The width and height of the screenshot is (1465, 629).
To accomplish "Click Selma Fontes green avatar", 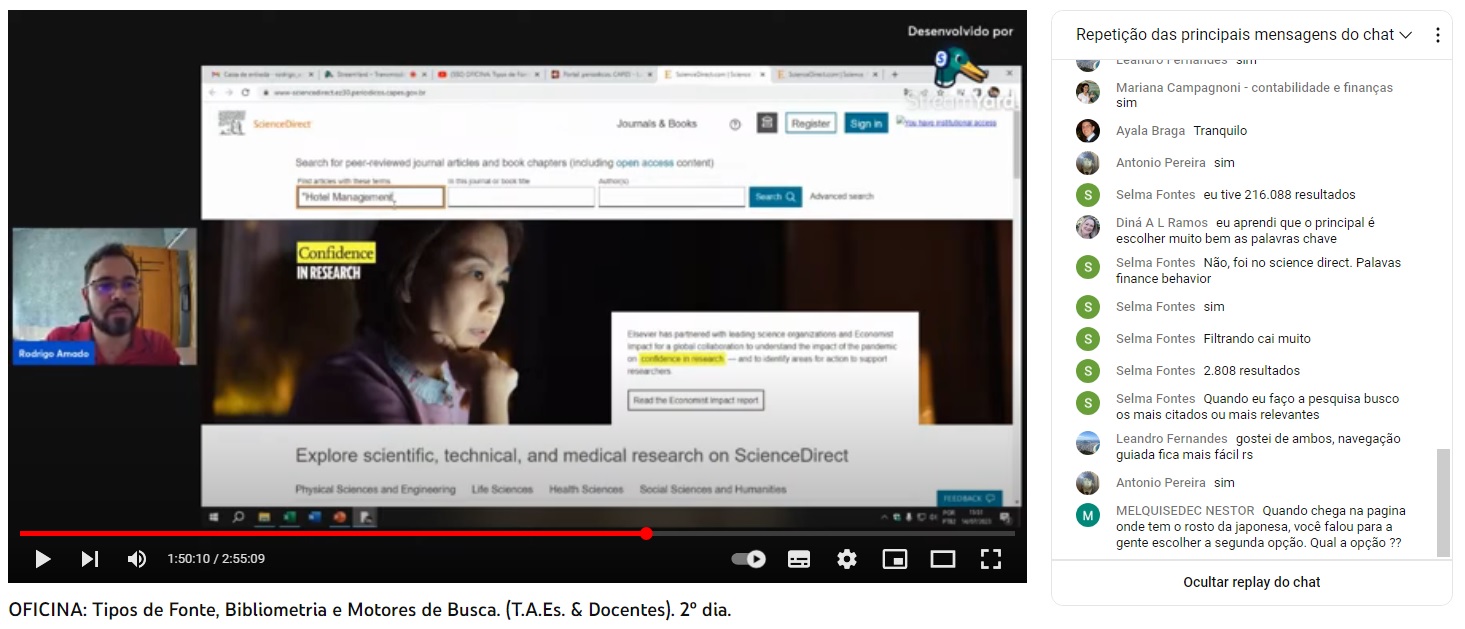I will [1088, 195].
